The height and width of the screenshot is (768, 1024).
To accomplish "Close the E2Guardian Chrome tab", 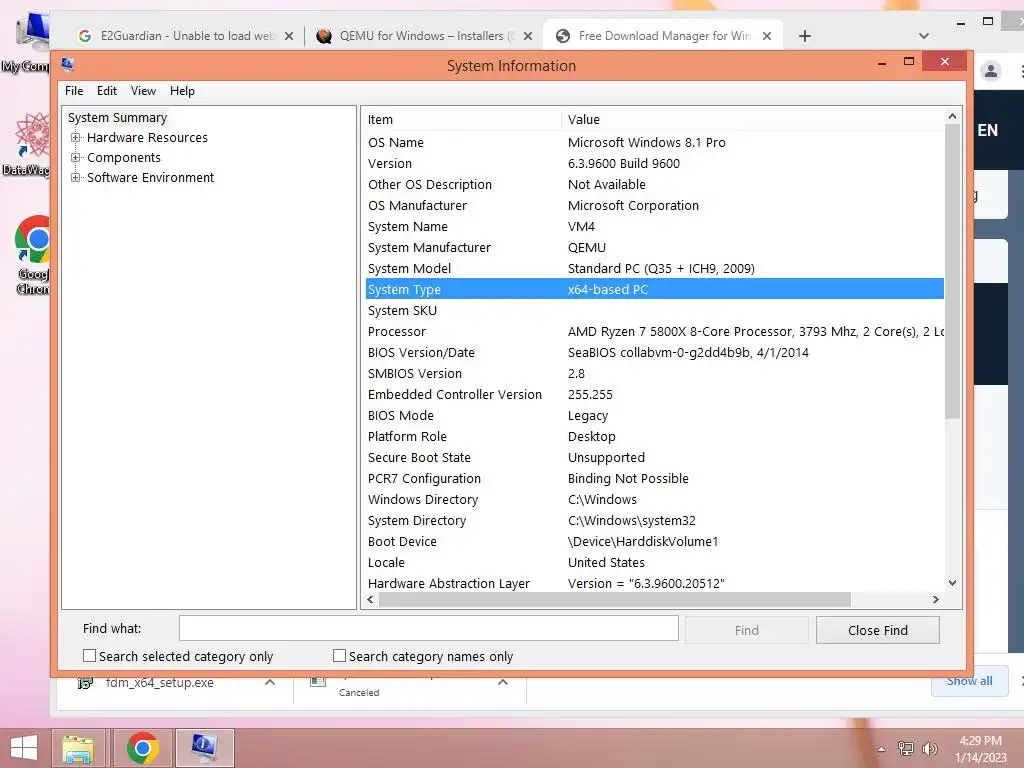I will coord(289,36).
